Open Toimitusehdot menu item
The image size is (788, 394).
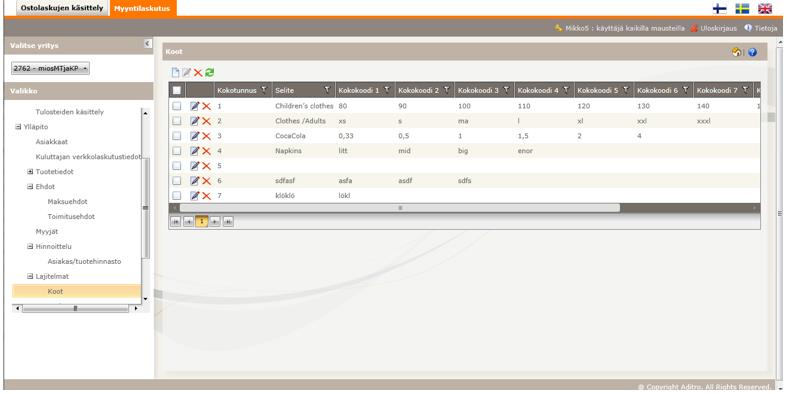pos(71,217)
